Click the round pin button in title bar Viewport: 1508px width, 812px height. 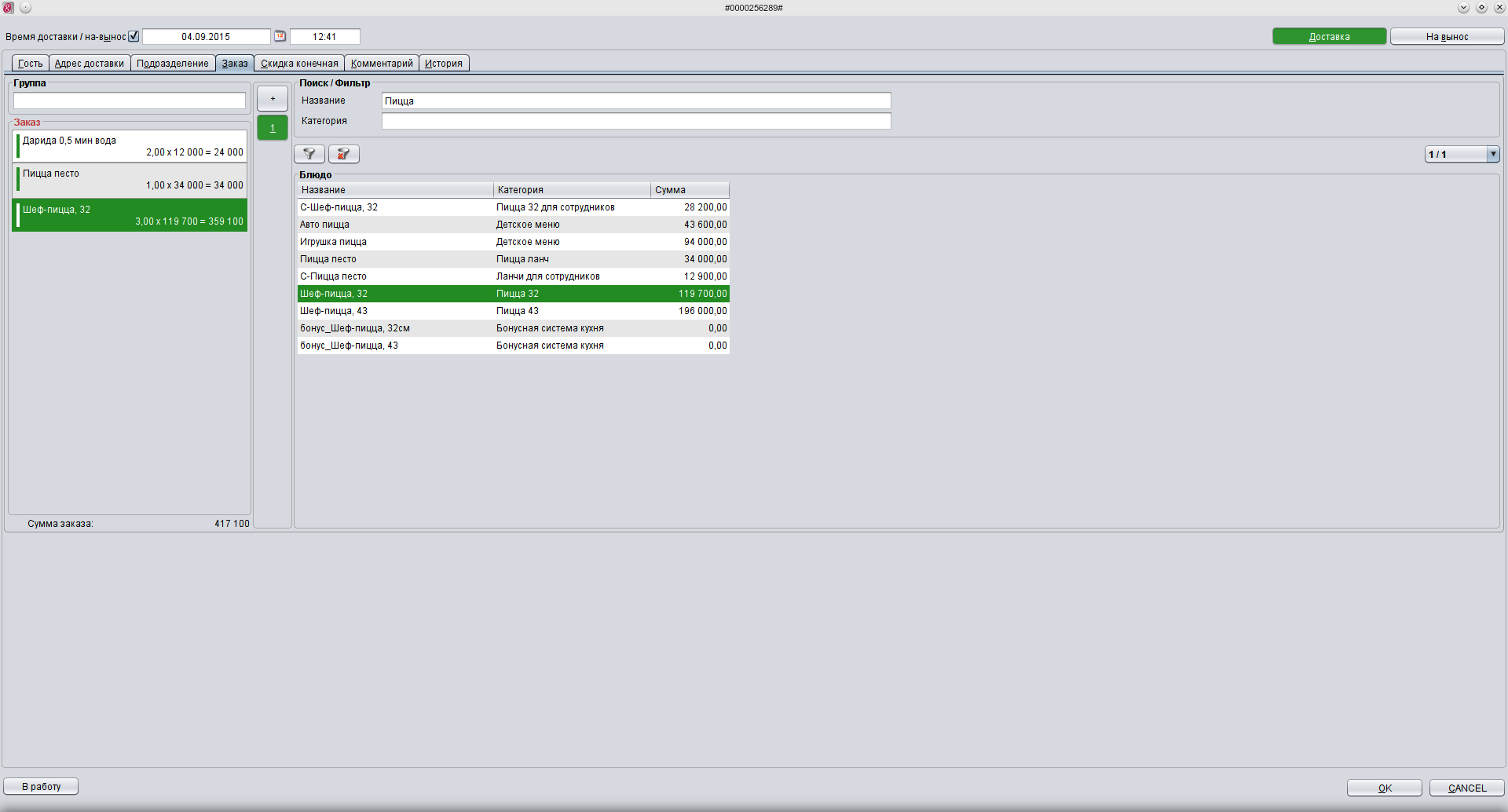tap(26, 8)
